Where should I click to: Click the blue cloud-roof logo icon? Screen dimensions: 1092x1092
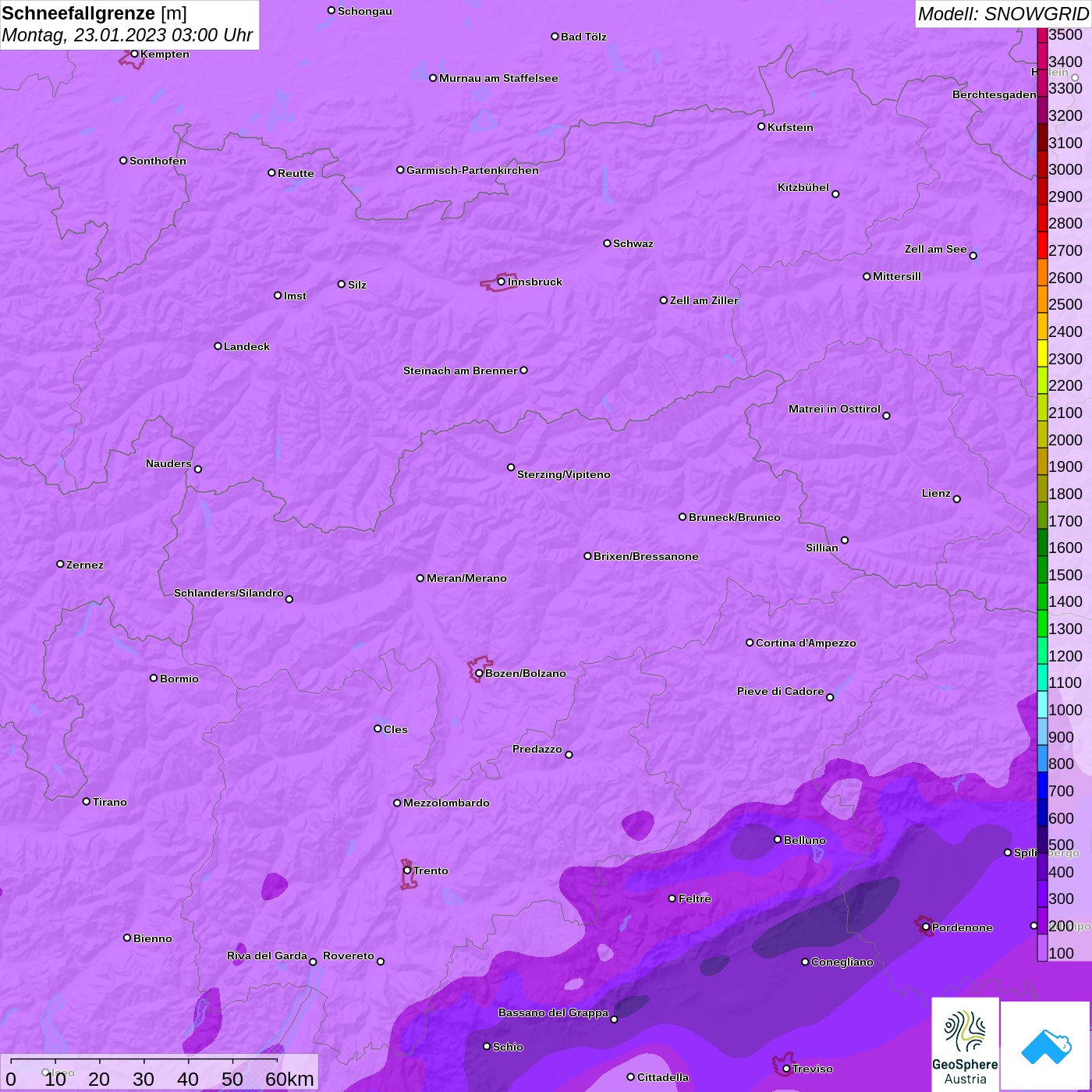tap(1045, 1046)
